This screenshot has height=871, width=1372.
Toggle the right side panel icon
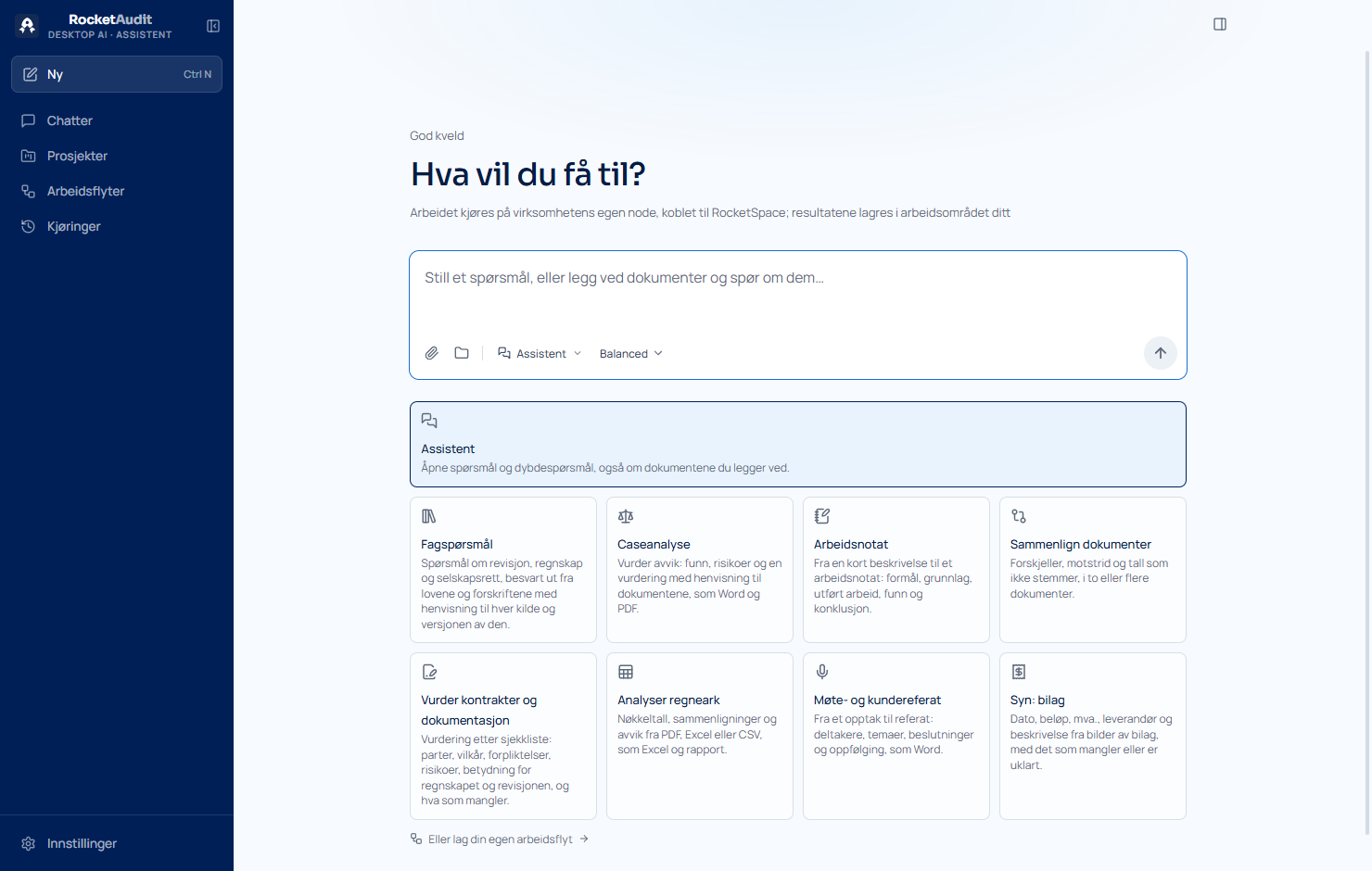(x=1220, y=24)
